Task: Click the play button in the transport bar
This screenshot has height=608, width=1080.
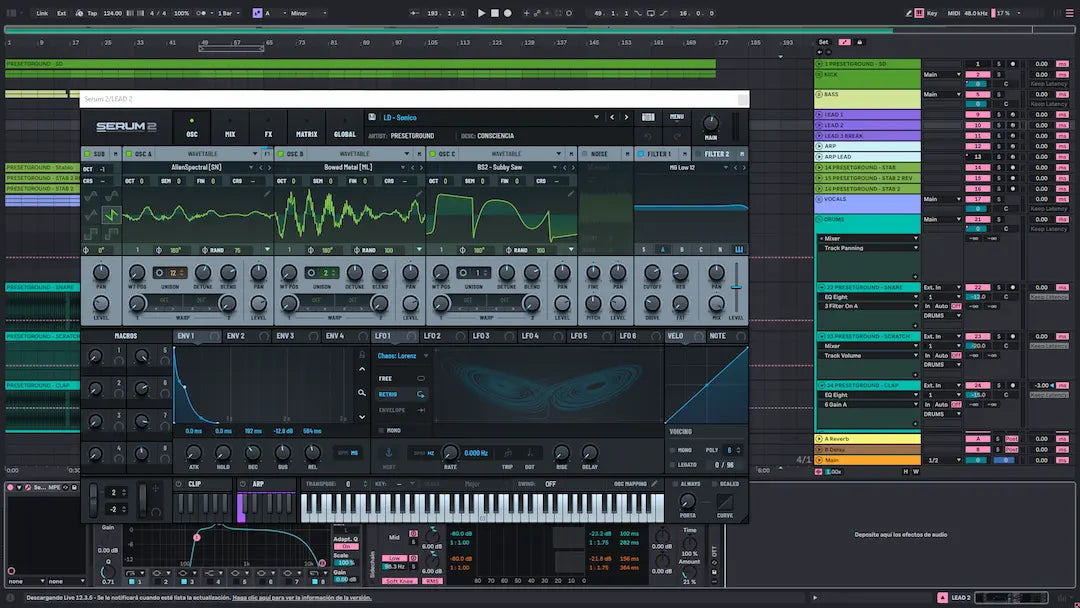Action: (481, 13)
